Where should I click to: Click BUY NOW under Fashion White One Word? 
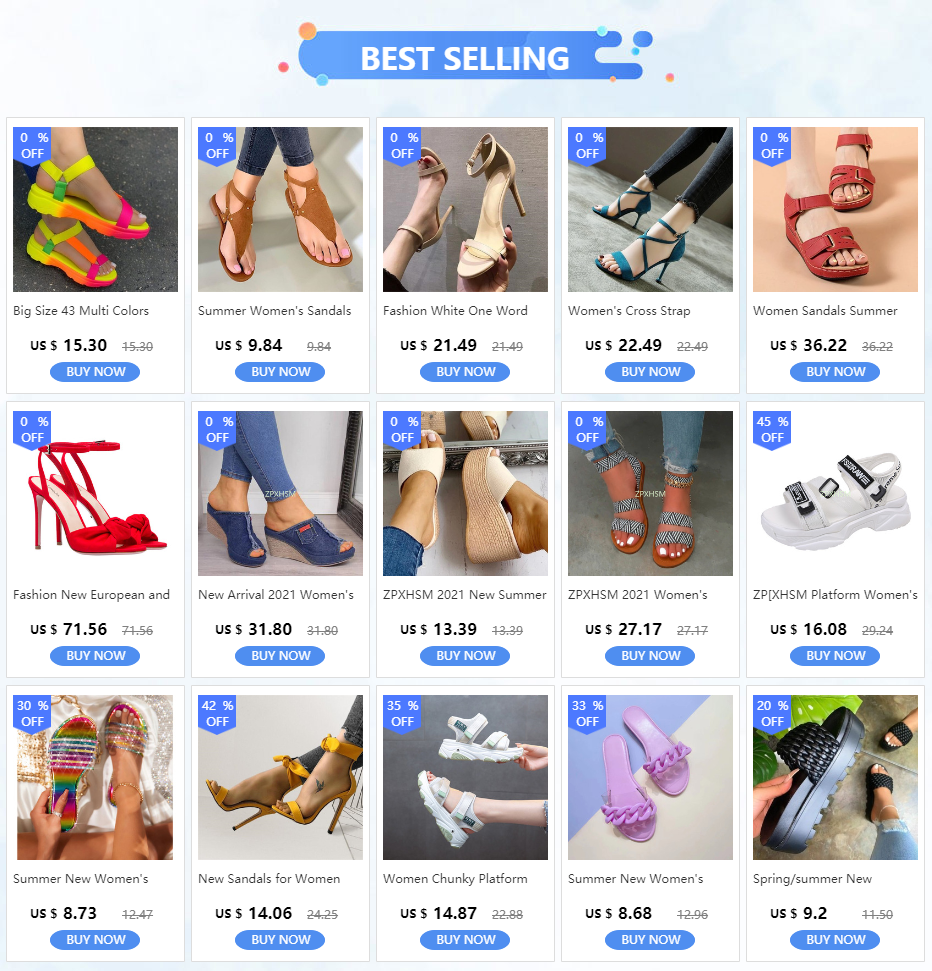[465, 372]
